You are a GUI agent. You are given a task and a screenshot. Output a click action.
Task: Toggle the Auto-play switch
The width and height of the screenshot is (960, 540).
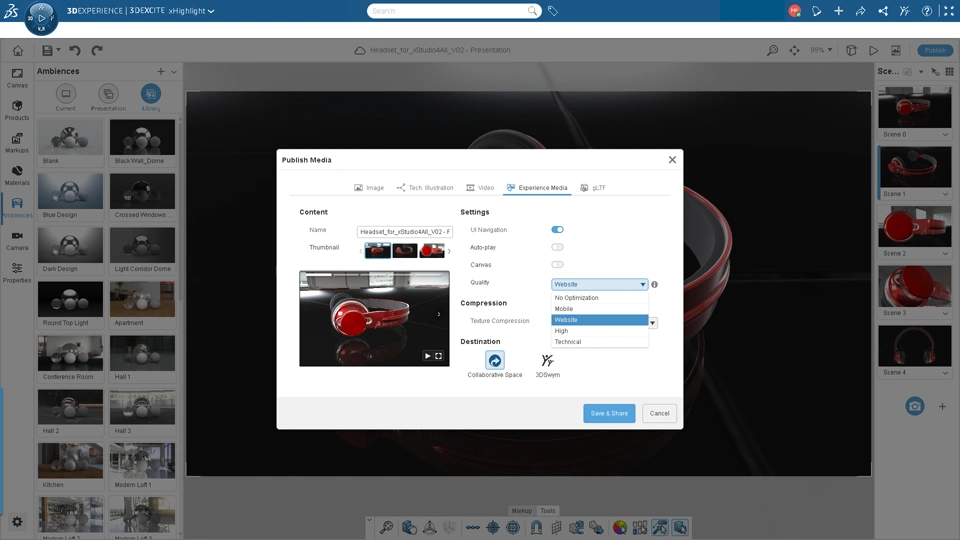[557, 247]
